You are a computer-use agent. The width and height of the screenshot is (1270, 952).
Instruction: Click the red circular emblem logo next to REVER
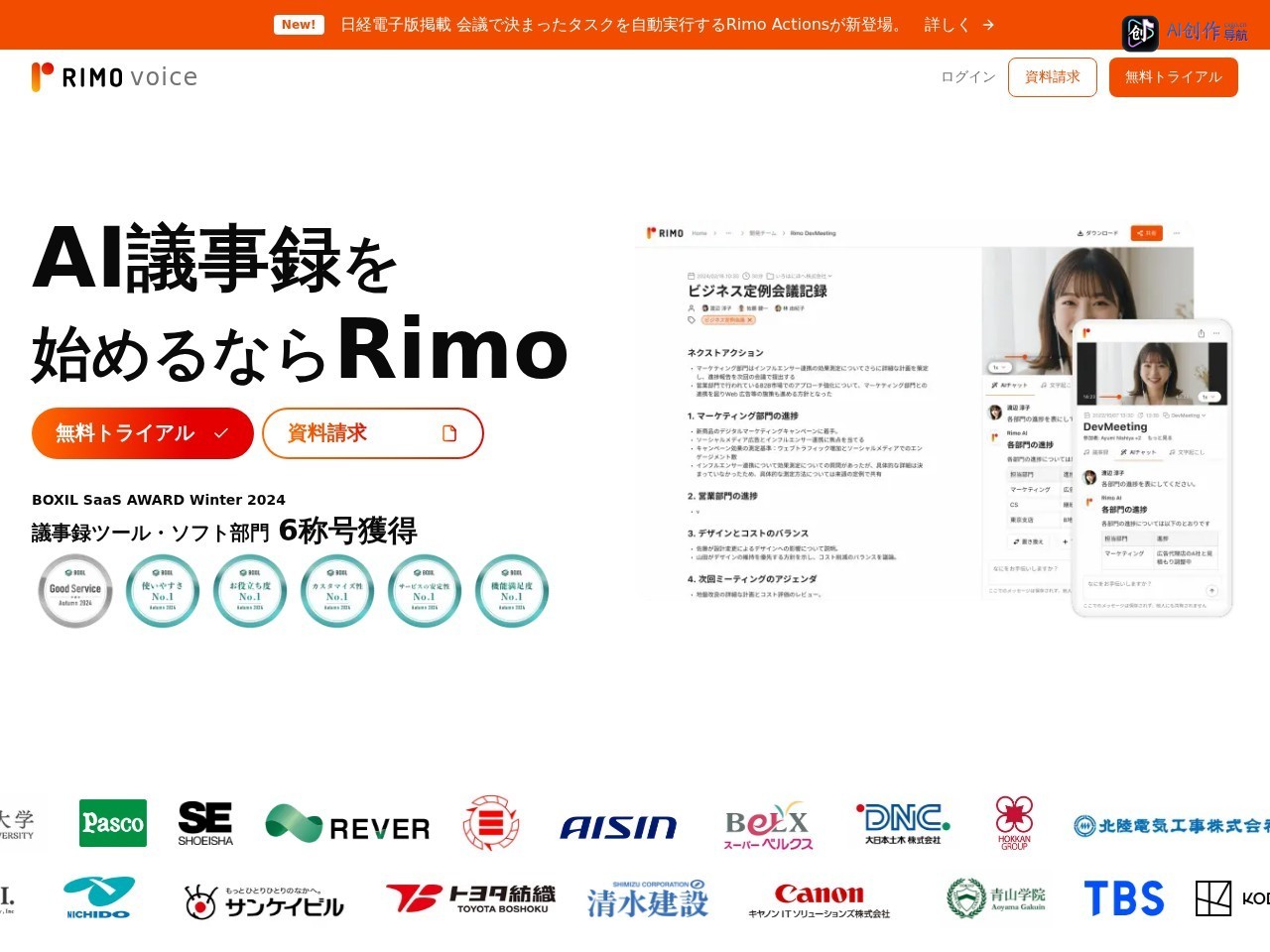point(490,823)
